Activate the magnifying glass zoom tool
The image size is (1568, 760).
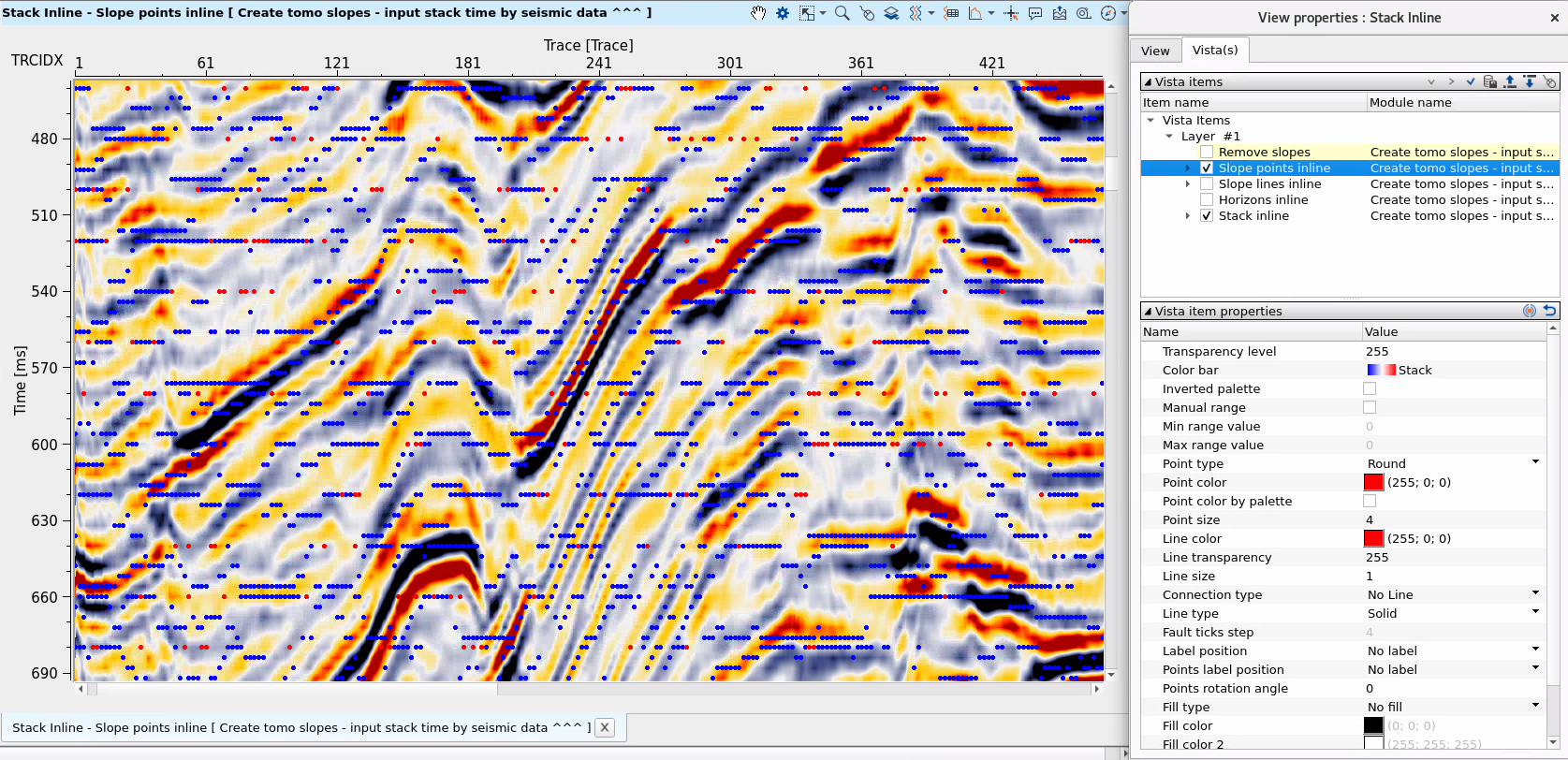click(842, 13)
